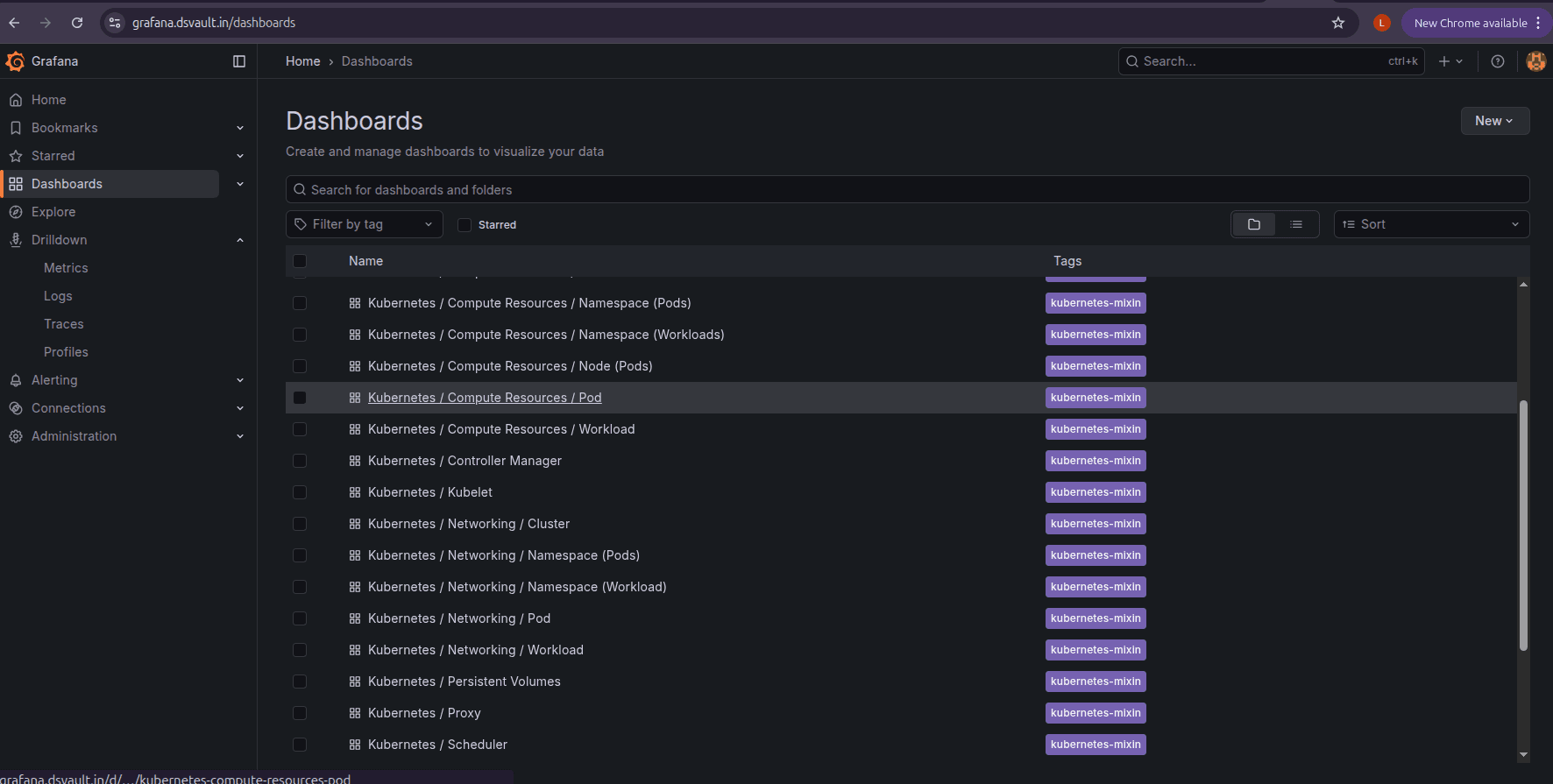1553x784 pixels.
Task: Click the Grafana logo icon
Action: (x=16, y=61)
